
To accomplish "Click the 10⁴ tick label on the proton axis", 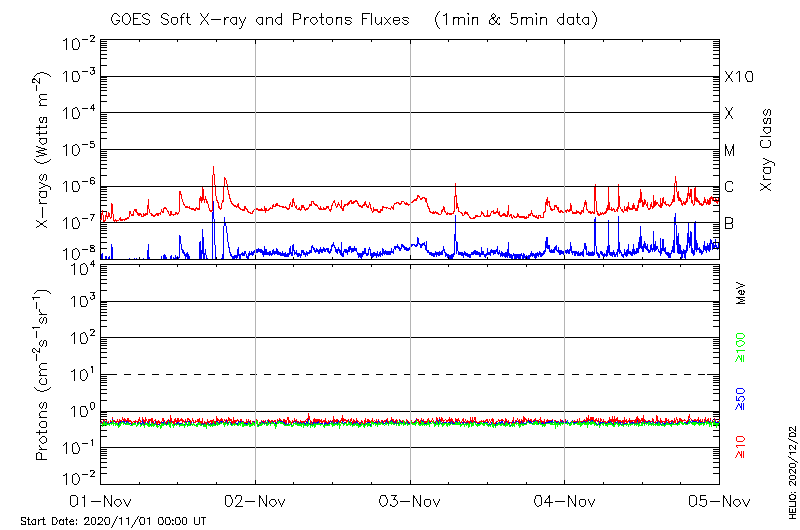I will click(81, 267).
